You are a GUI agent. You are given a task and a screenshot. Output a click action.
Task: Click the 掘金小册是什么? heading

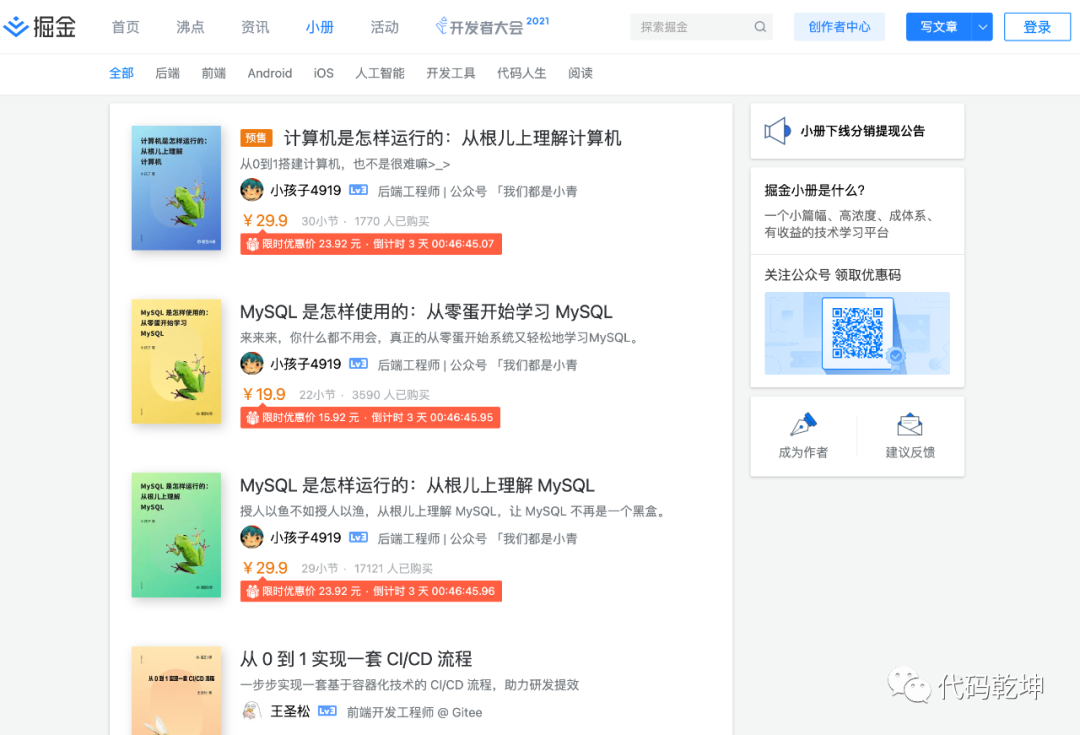coord(814,190)
